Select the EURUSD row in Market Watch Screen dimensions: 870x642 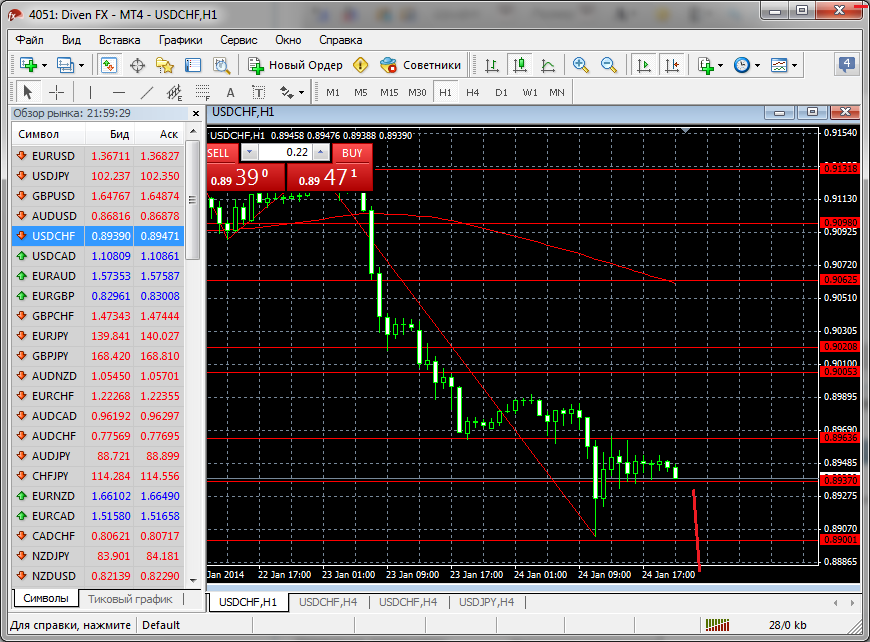(x=98, y=156)
